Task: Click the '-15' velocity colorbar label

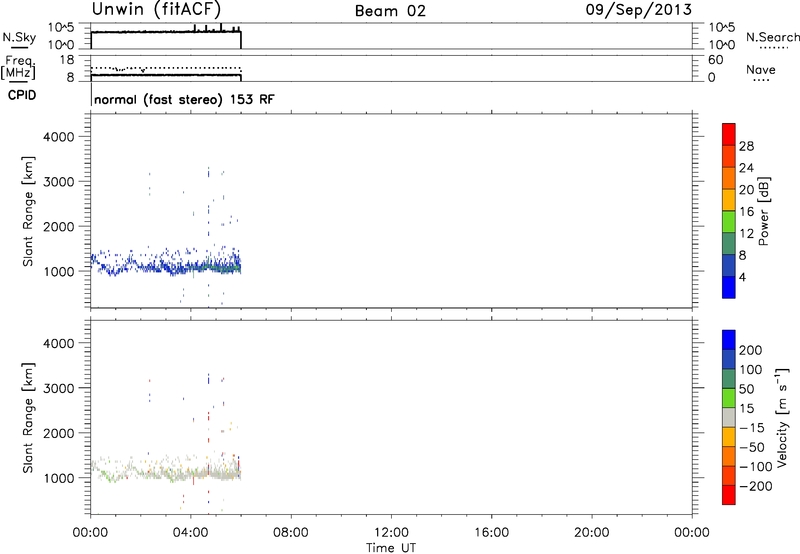Action: click(x=751, y=428)
